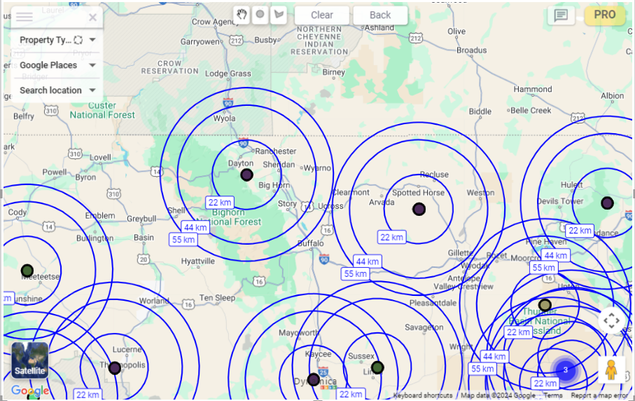
Task: Click the I-90 shield below Buffalo
Action: pyautogui.click(x=324, y=259)
